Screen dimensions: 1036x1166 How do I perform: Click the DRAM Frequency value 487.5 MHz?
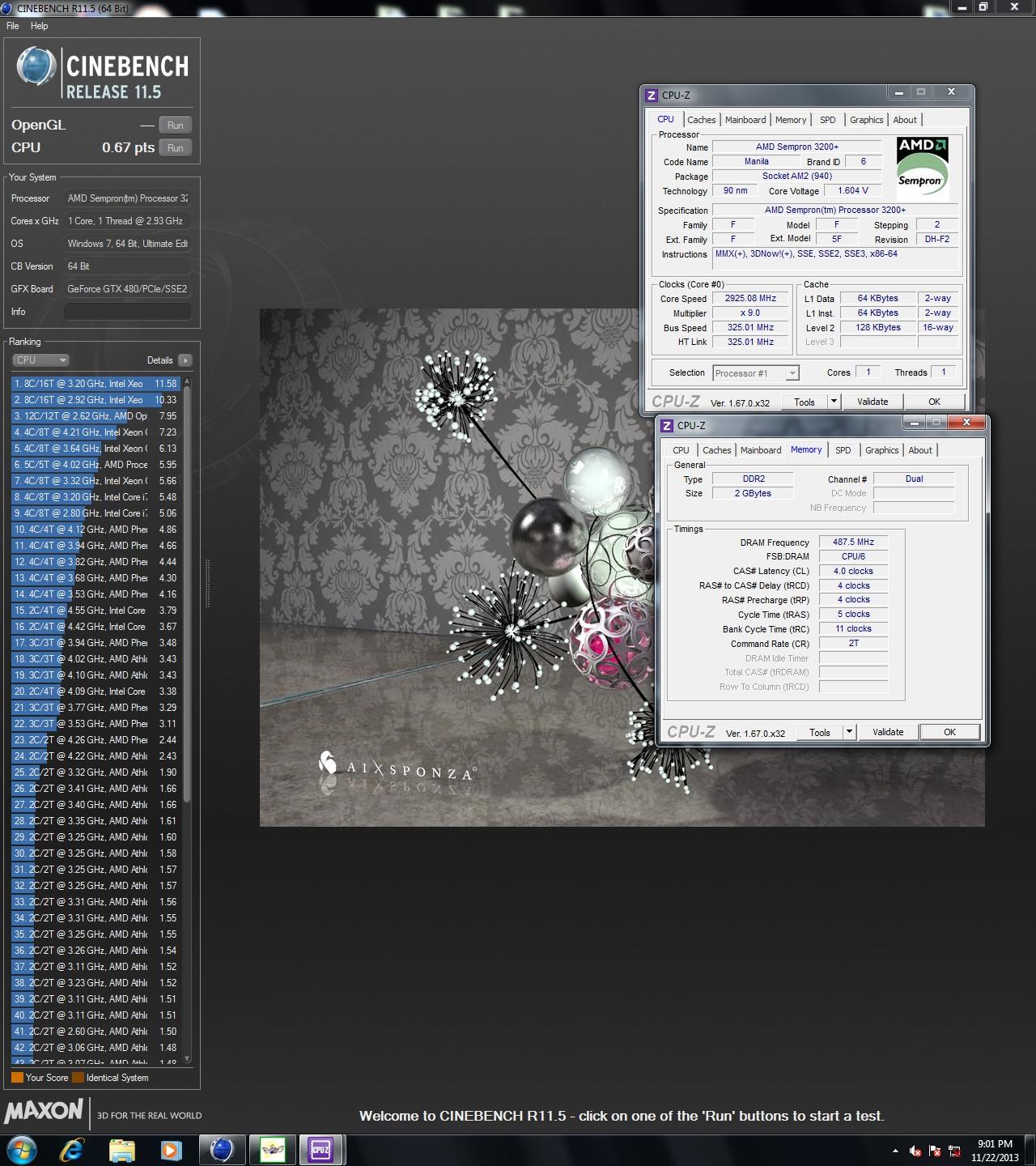point(853,543)
